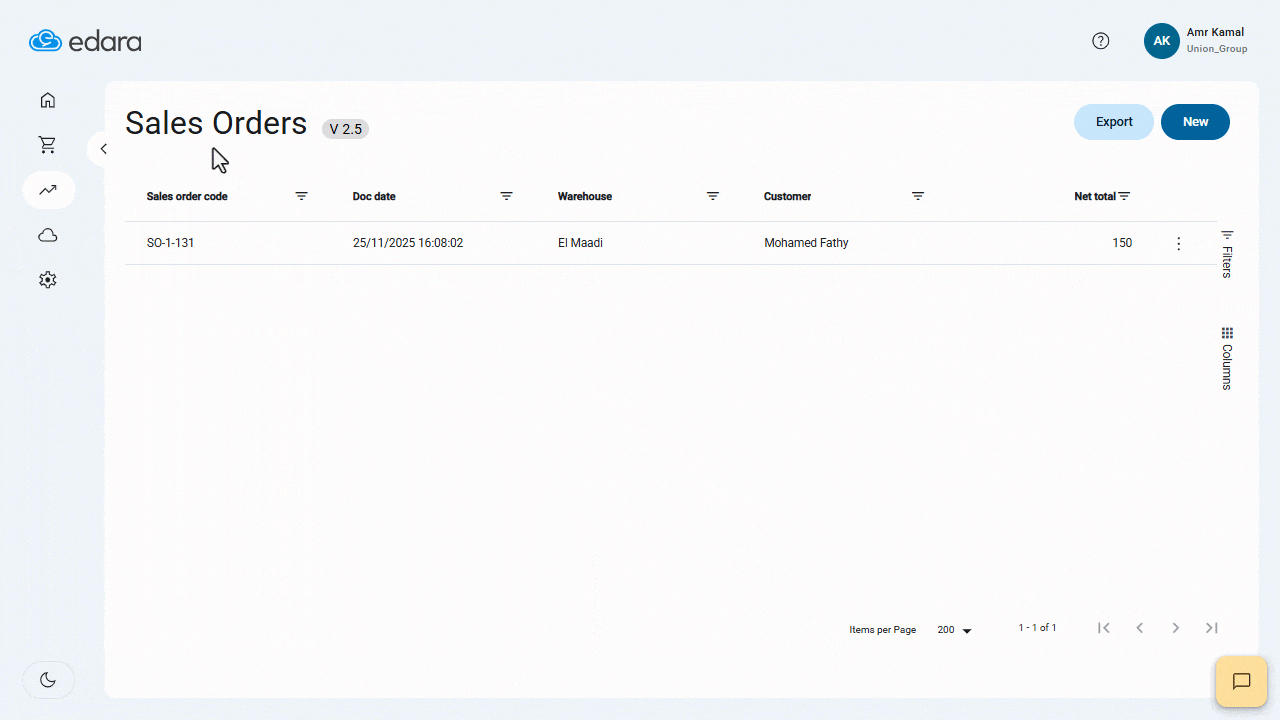The width and height of the screenshot is (1280, 720).
Task: Open row actions menu for SO-1-131
Action: tap(1179, 243)
